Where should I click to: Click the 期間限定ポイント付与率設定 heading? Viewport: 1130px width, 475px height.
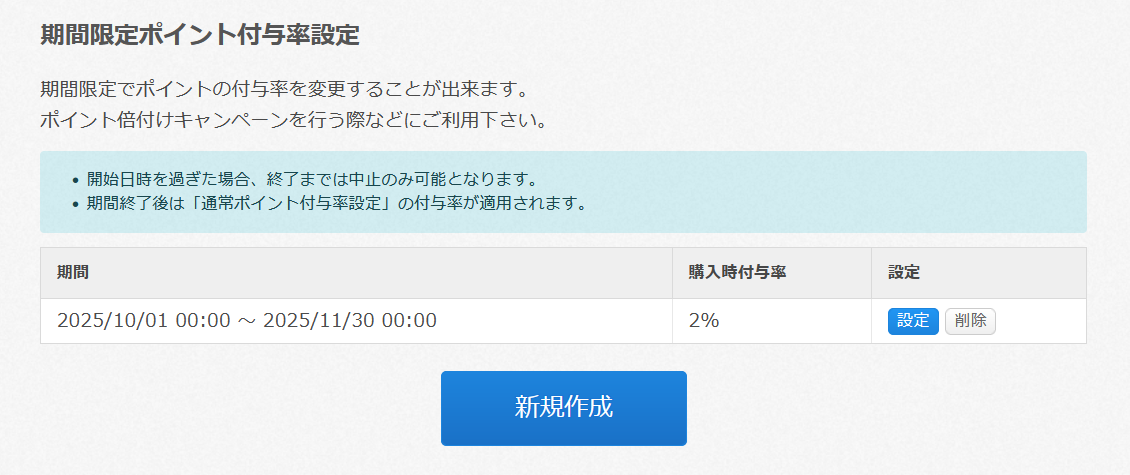tap(199, 35)
